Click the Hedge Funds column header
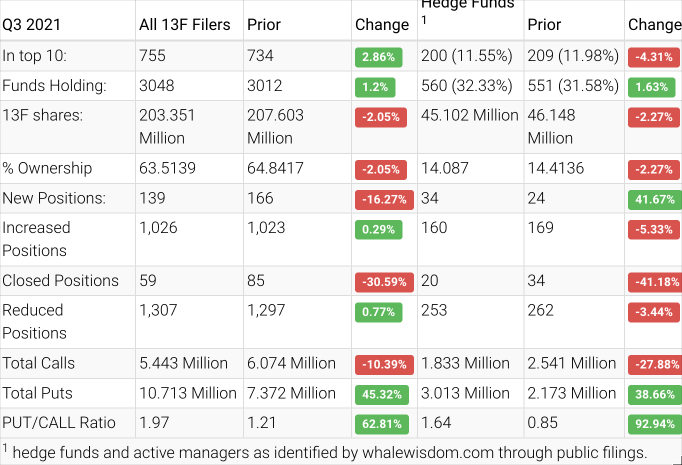 (455, 6)
